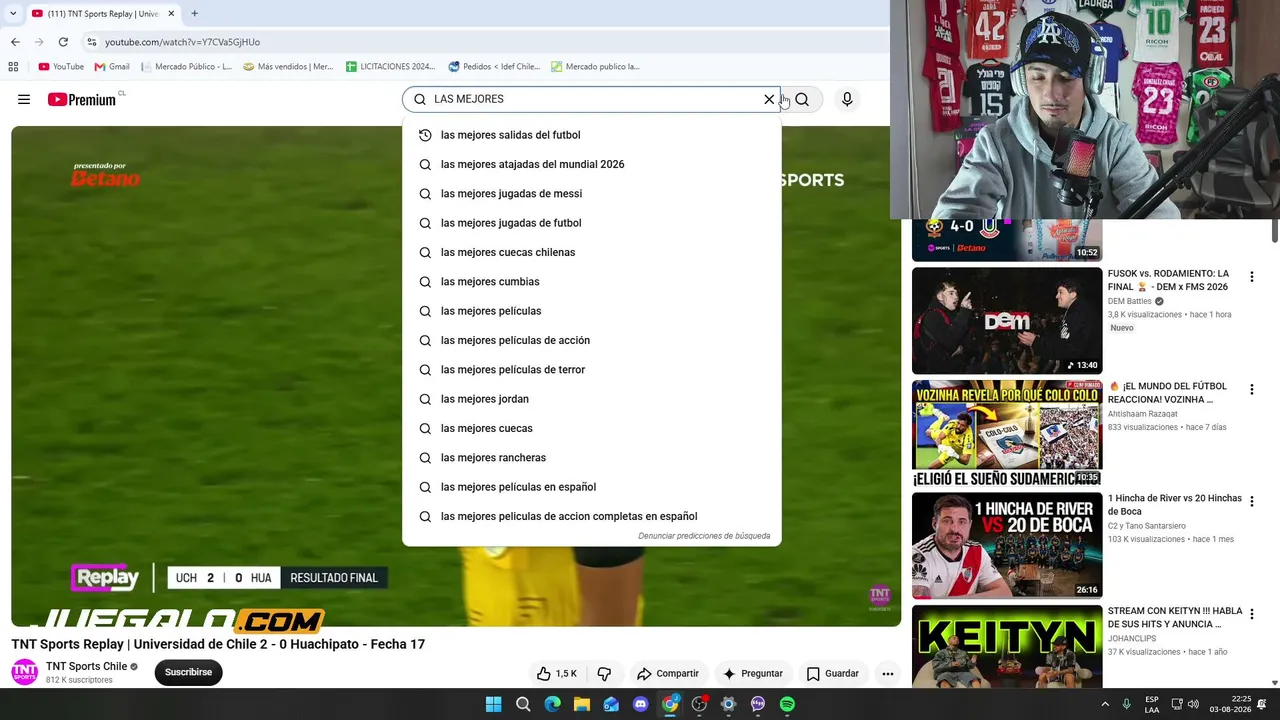Expand the Chrome tab search dropdown
This screenshot has width=1280, height=720.
coord(13,14)
